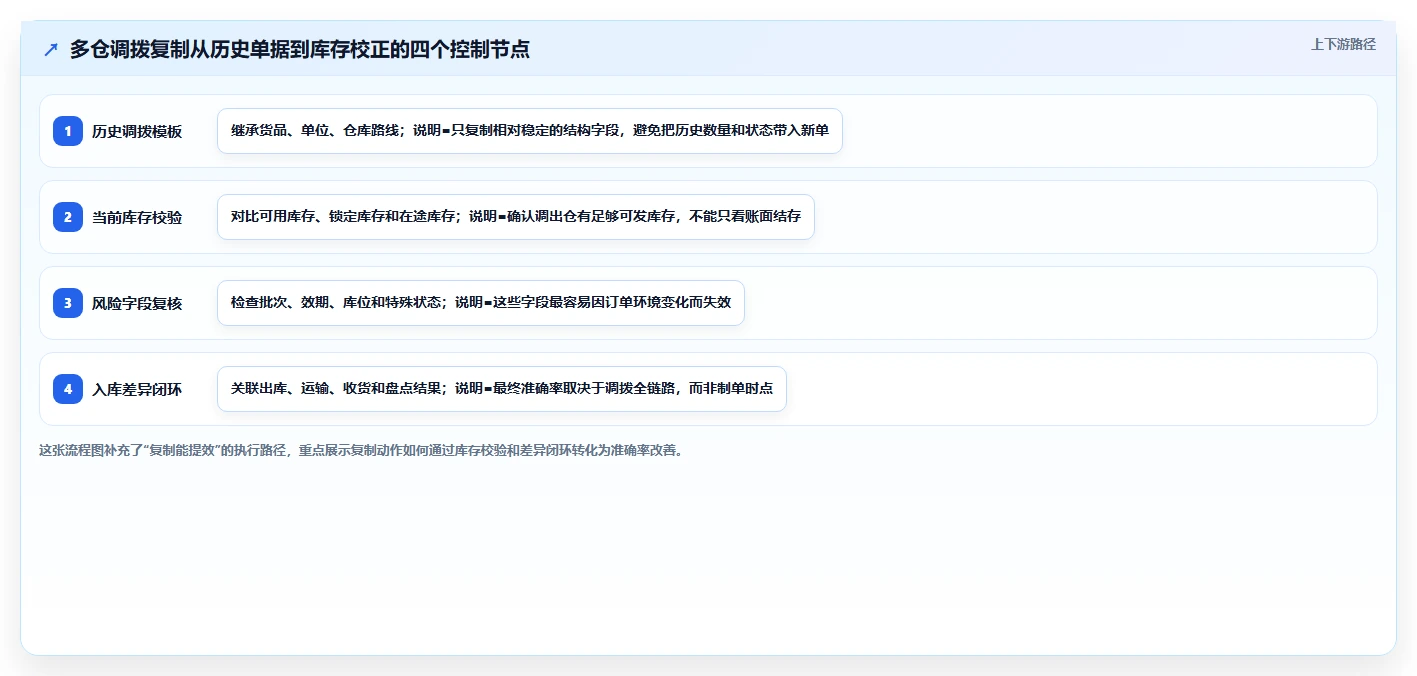Open the 继承货品、单位、仓库路线 description box
The width and height of the screenshot is (1417, 676).
pyautogui.click(x=530, y=131)
